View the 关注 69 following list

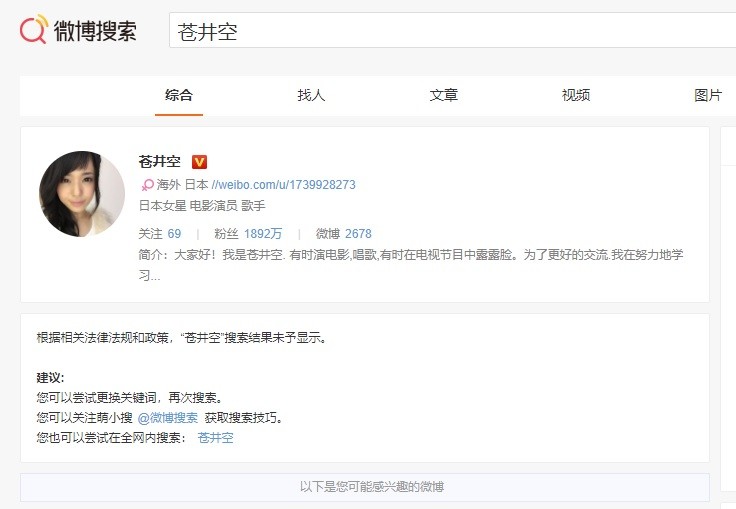click(160, 233)
